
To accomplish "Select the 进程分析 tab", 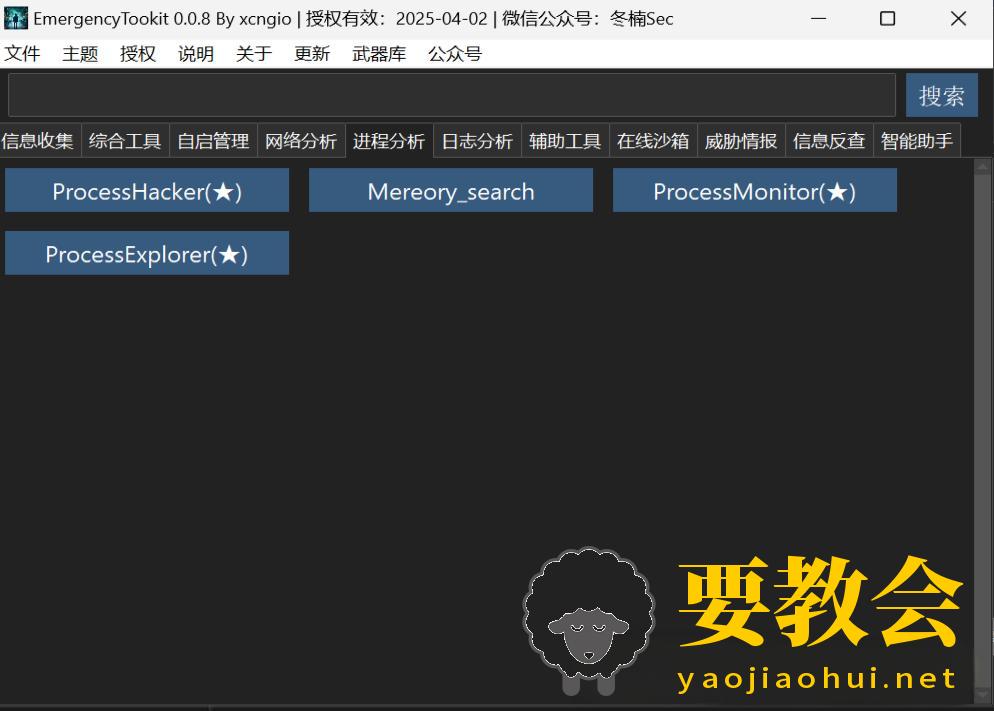I will click(x=389, y=140).
